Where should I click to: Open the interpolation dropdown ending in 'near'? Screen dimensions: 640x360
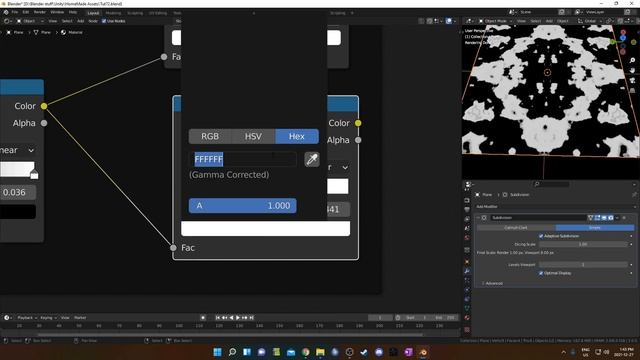pos(18,150)
